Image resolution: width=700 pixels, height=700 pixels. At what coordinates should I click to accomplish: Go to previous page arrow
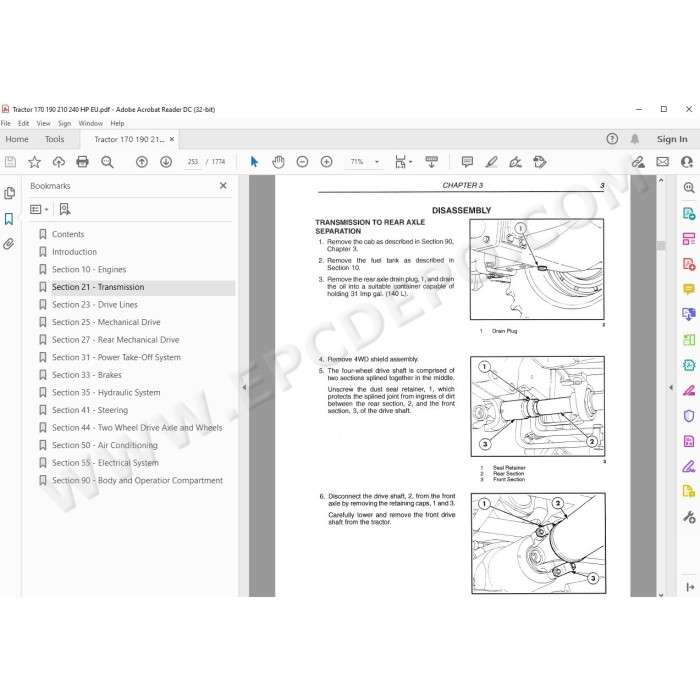142,162
